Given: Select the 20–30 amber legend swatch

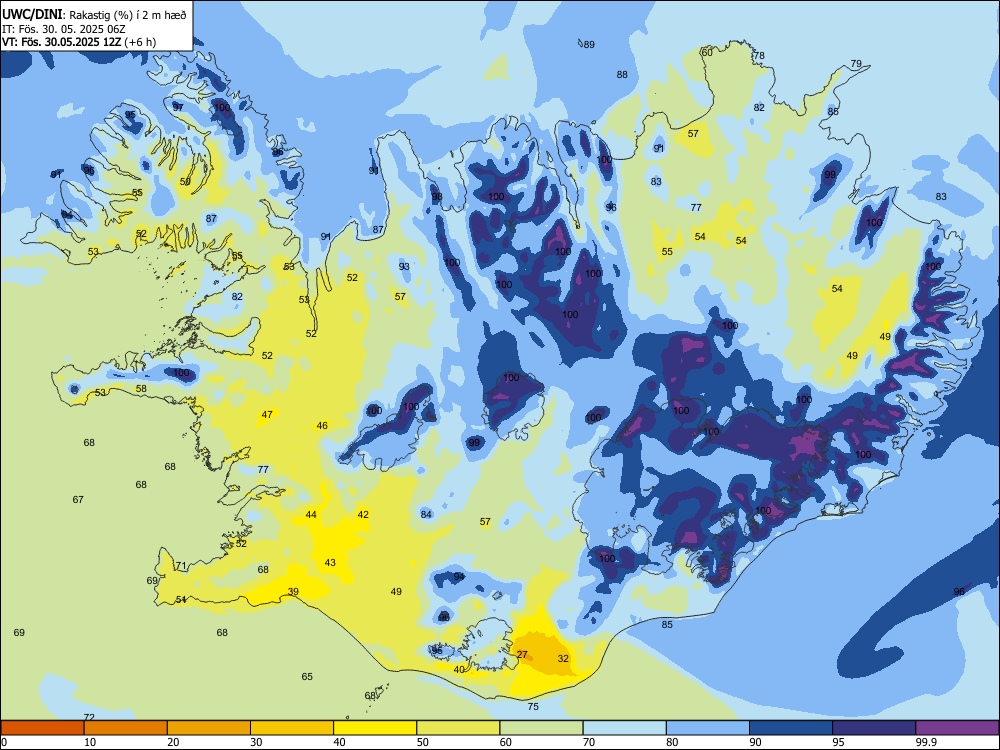Looking at the screenshot, I should point(209,728).
